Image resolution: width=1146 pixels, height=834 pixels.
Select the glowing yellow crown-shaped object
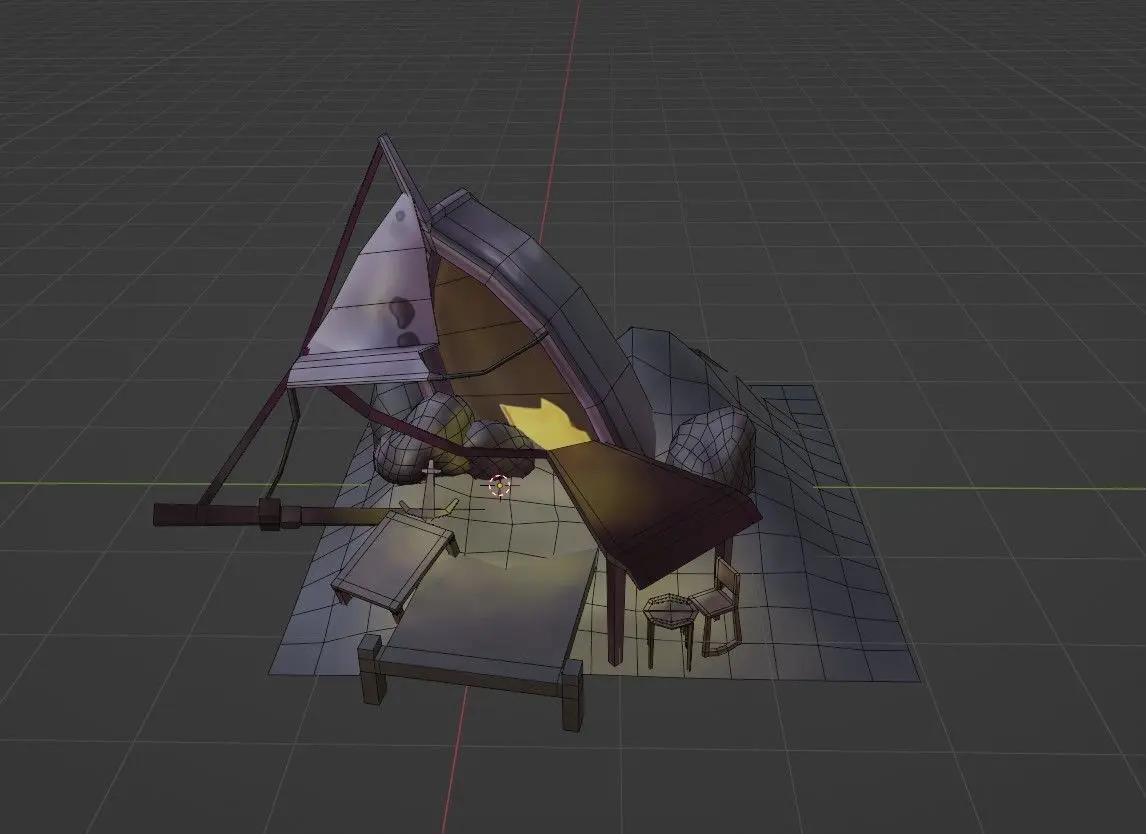pyautogui.click(x=546, y=424)
